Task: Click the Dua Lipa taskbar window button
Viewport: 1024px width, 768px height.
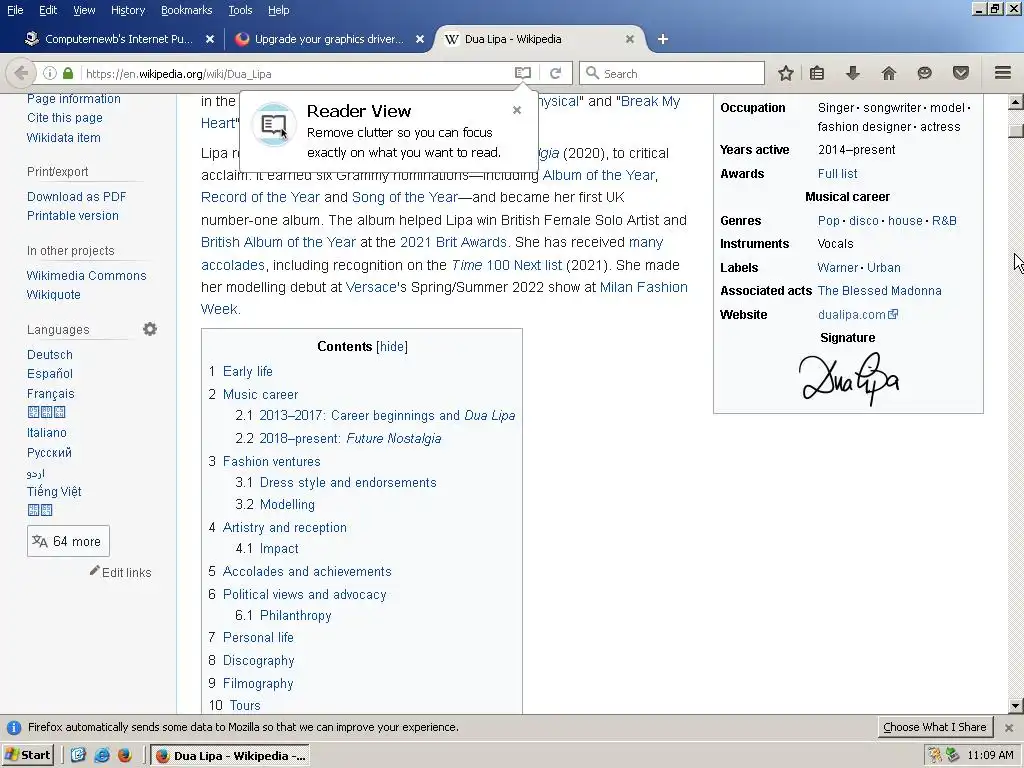Action: coord(231,756)
